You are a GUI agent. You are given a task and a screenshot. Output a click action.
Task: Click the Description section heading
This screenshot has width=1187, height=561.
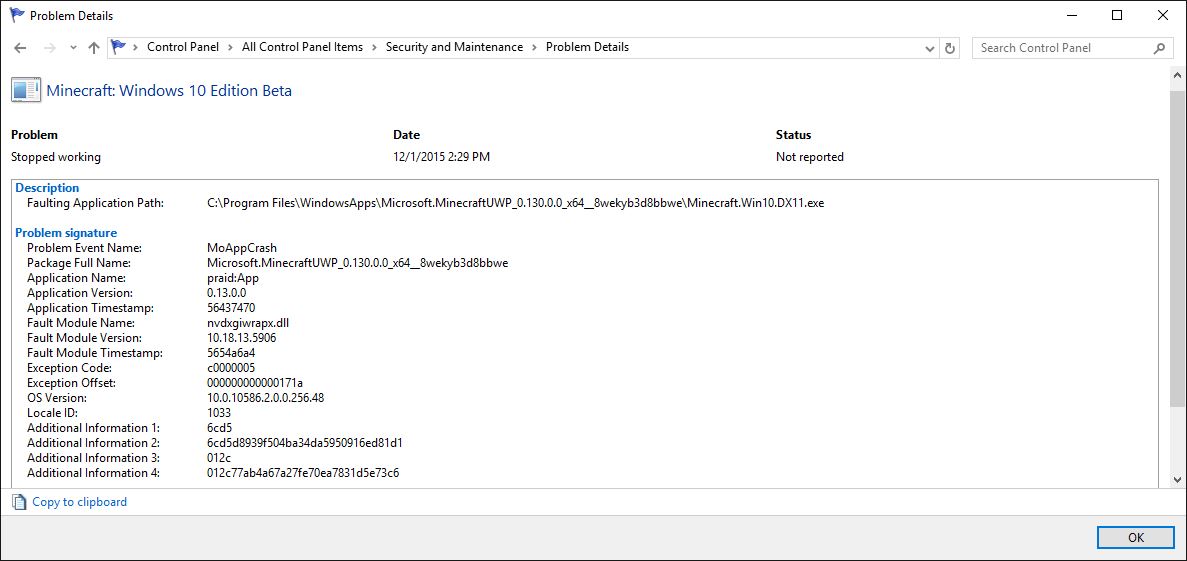pos(47,188)
